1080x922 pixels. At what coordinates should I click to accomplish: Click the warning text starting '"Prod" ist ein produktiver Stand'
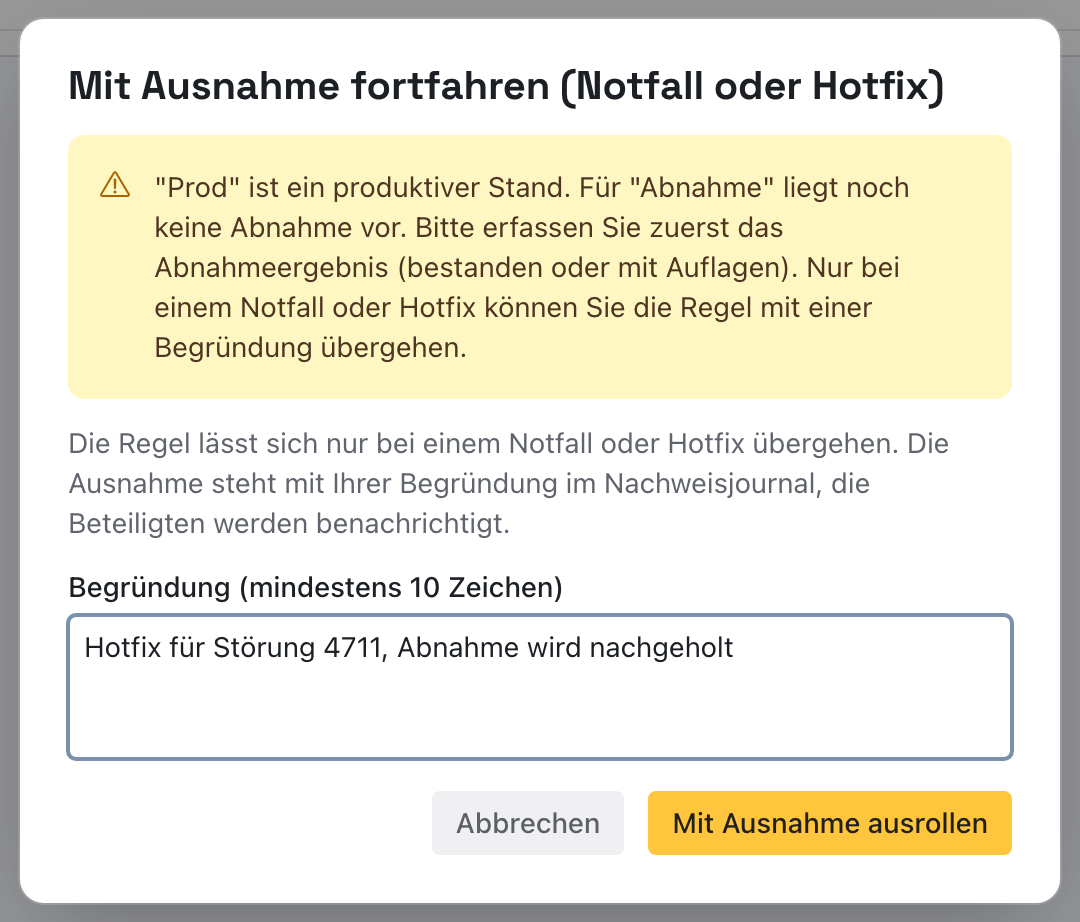pyautogui.click(x=532, y=267)
